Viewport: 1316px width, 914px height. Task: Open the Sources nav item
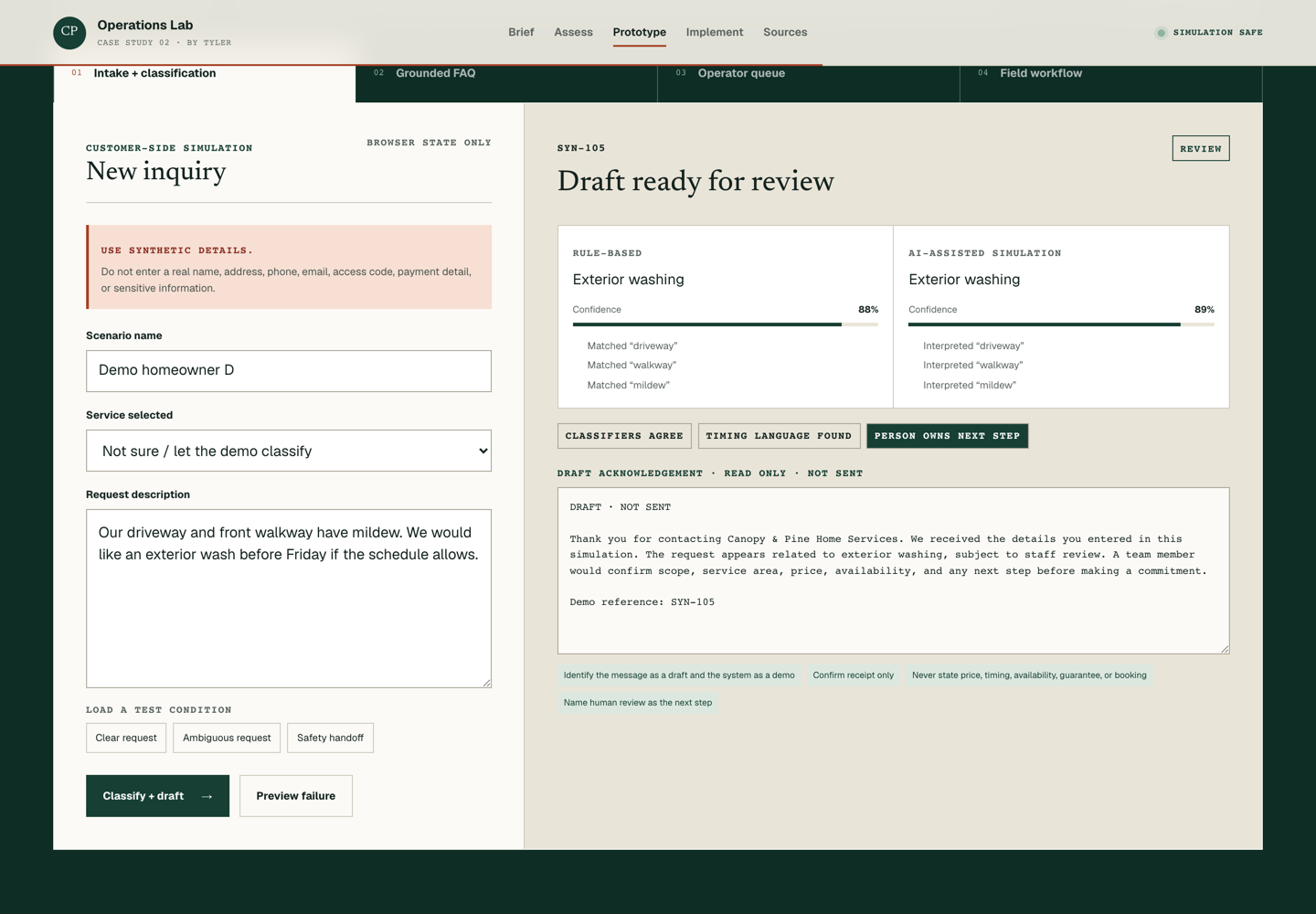pos(785,32)
